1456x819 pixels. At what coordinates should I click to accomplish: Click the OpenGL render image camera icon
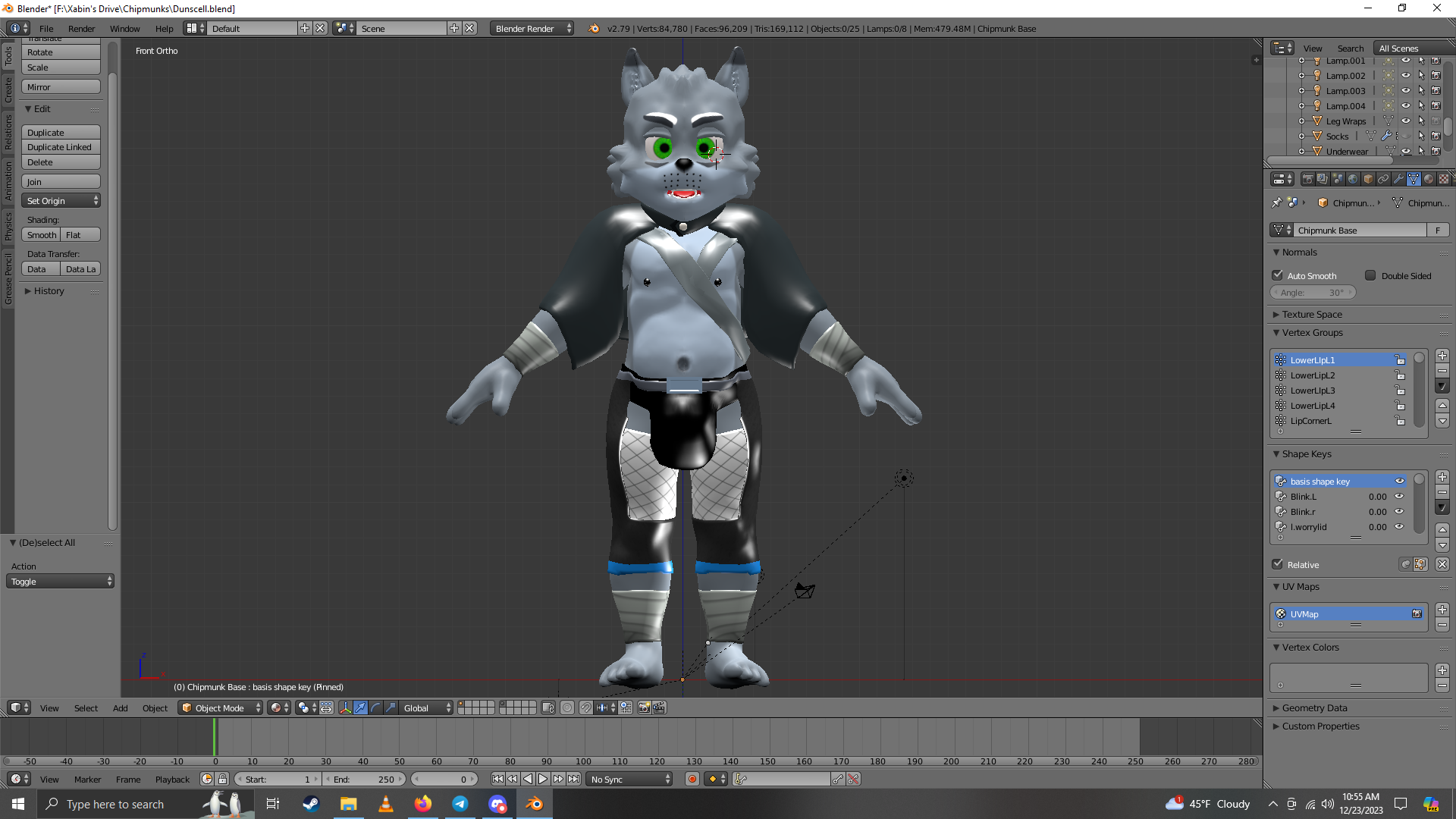(644, 708)
